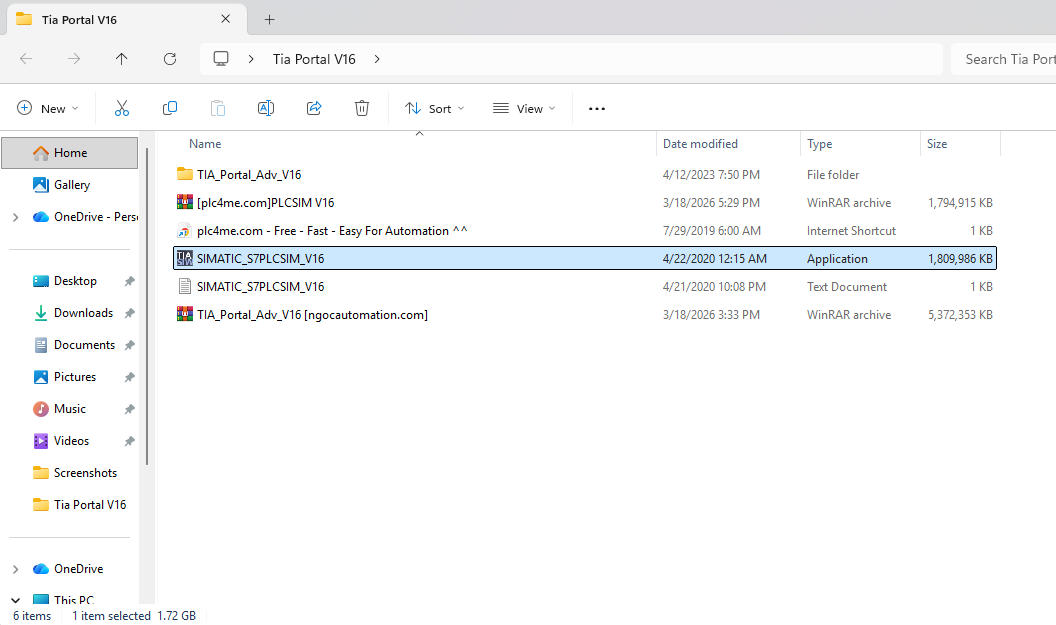The image size is (1056, 625).
Task: Open the See more ellipsis menu
Action: 597,108
